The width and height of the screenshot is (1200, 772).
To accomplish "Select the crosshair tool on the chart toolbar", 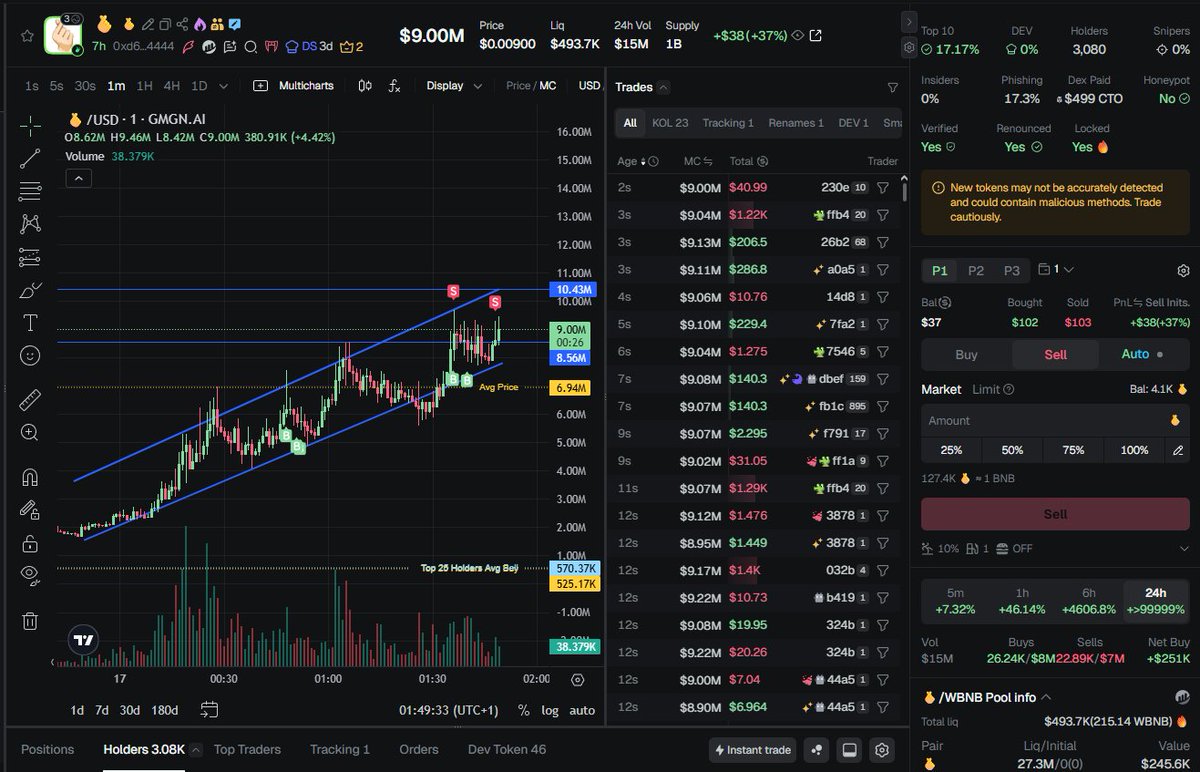I will coord(29,128).
